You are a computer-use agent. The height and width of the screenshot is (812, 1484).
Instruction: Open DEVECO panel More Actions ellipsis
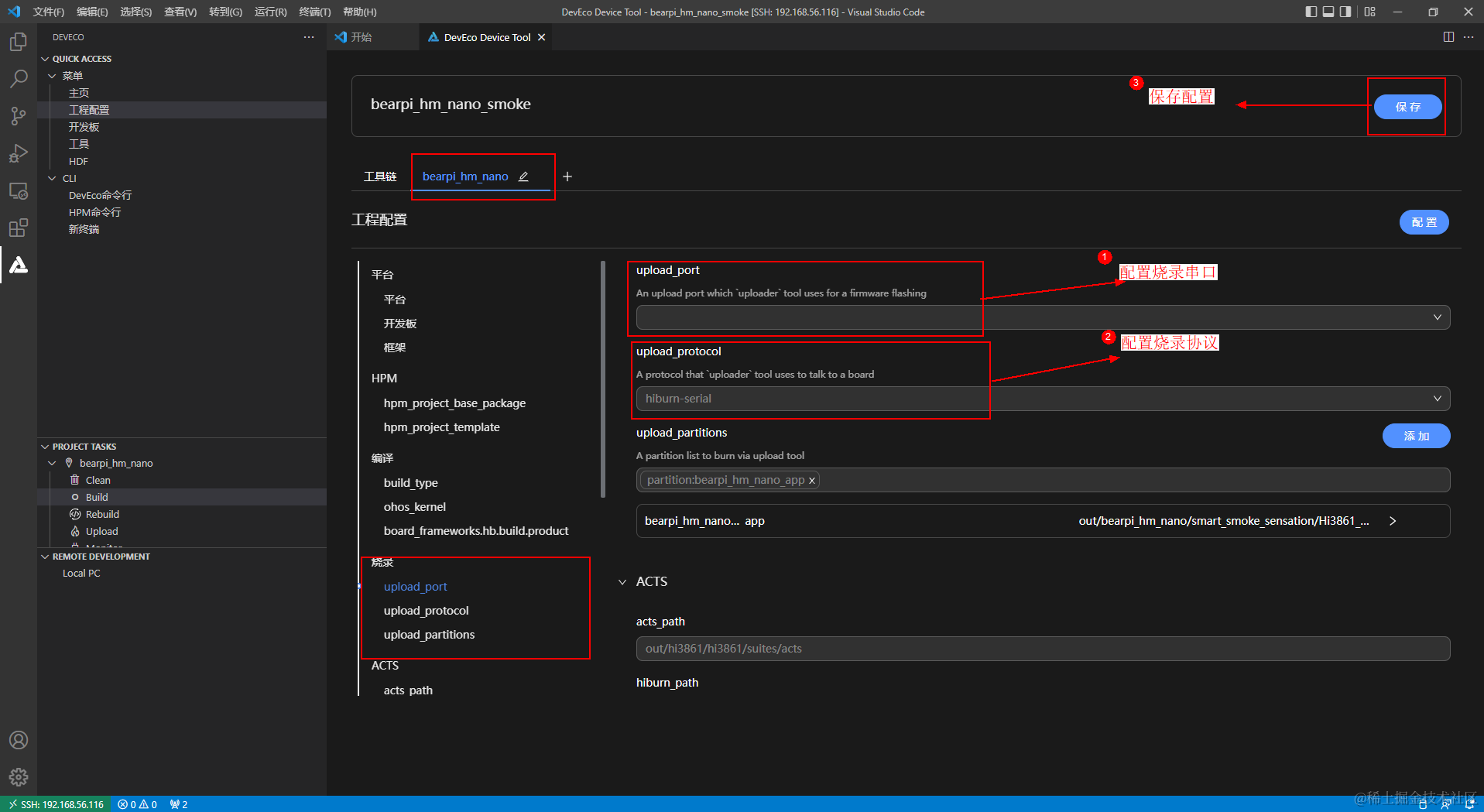pyautogui.click(x=309, y=37)
